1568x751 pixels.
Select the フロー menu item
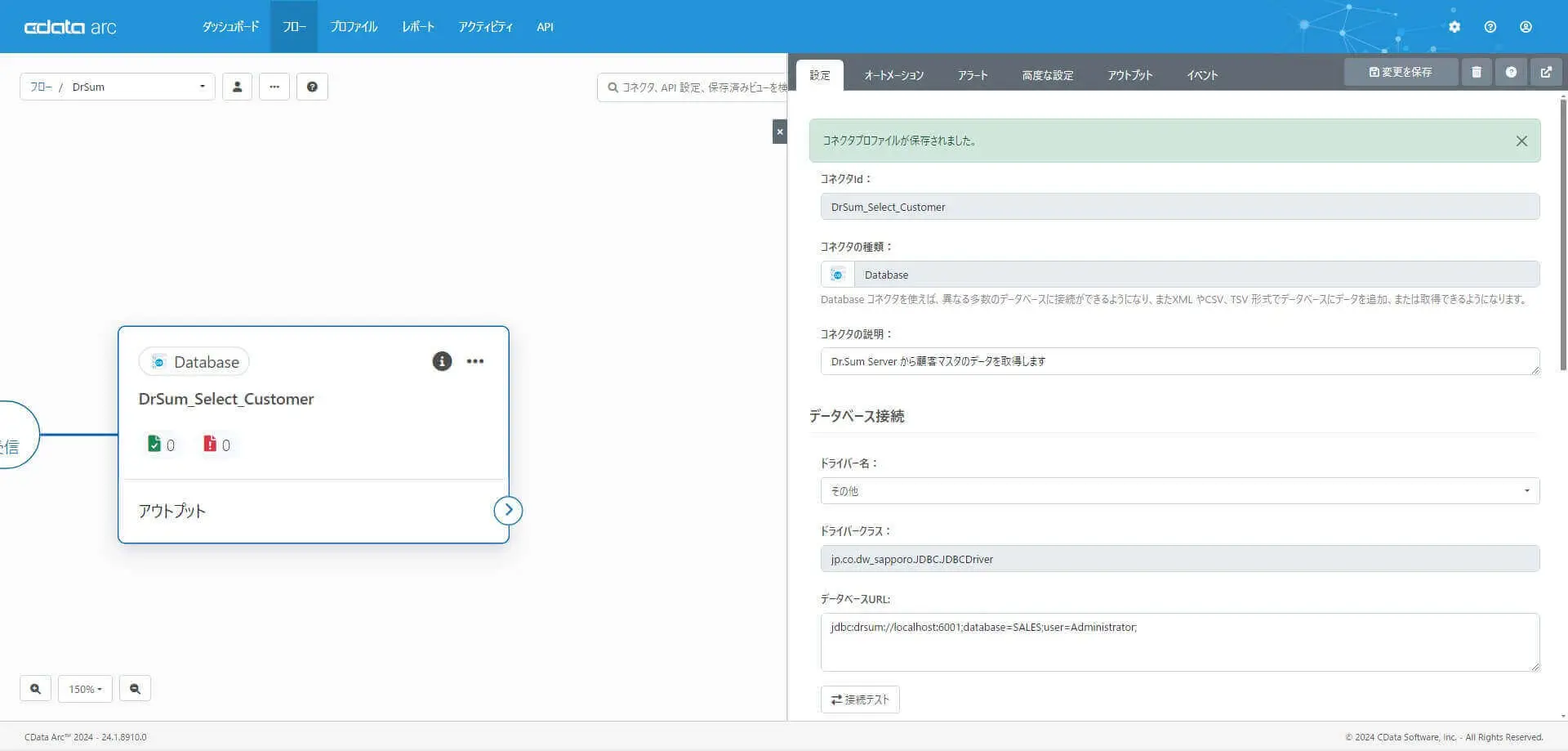pyautogui.click(x=294, y=27)
